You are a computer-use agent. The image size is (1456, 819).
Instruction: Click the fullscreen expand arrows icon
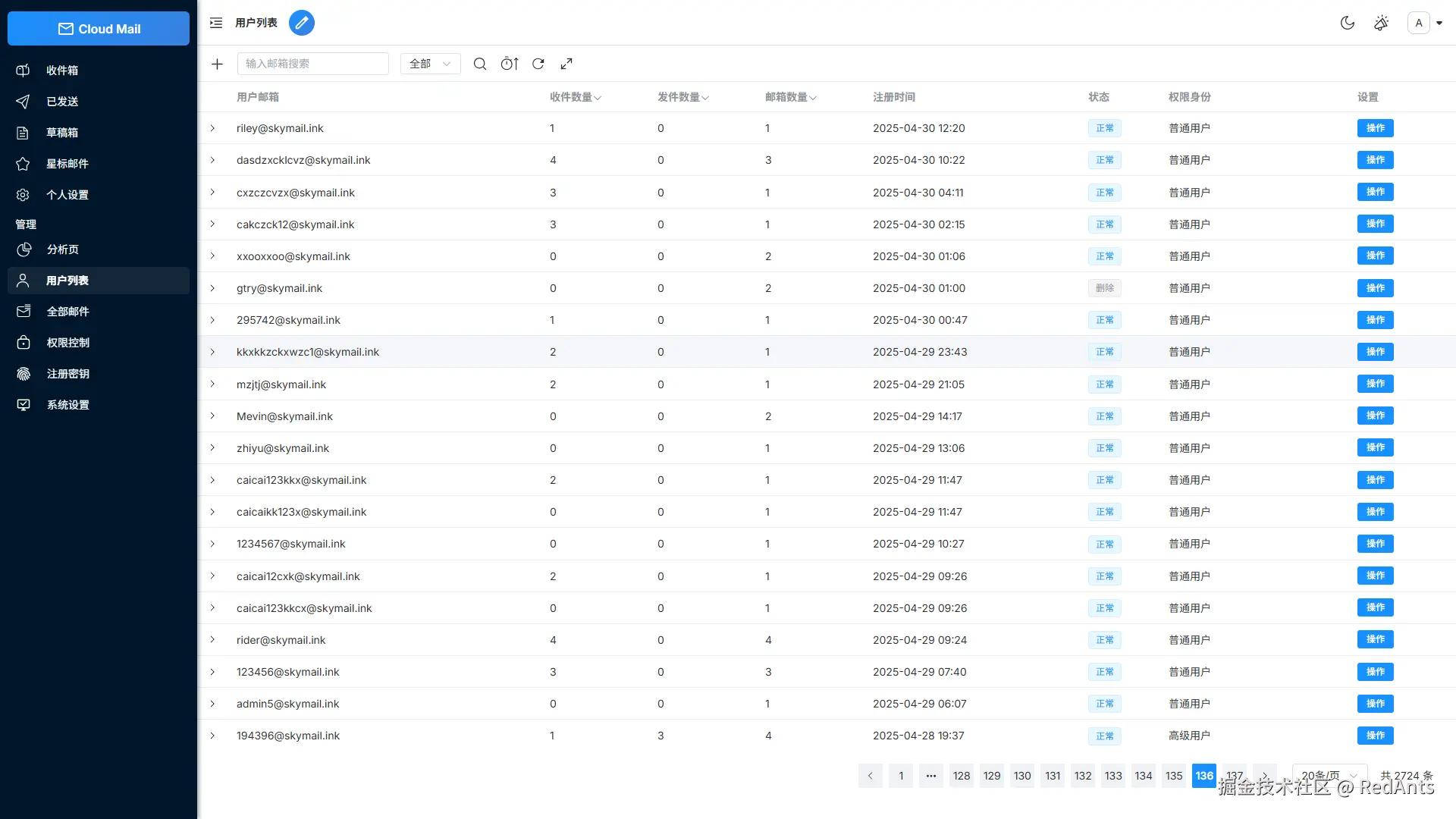coord(566,64)
